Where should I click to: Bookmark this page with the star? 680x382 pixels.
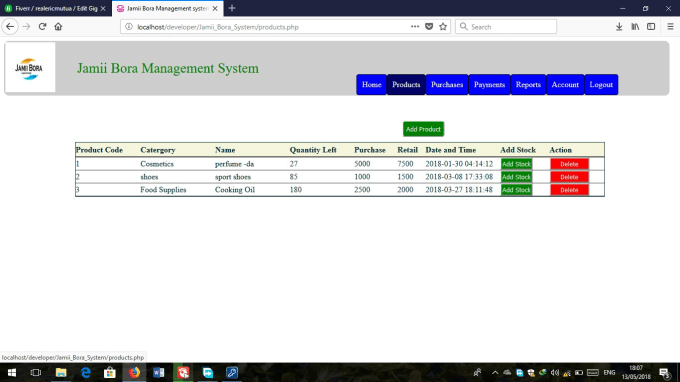click(443, 26)
